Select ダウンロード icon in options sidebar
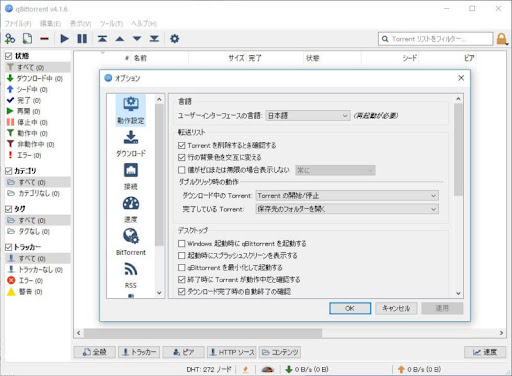The width and height of the screenshot is (512, 376). (131, 144)
